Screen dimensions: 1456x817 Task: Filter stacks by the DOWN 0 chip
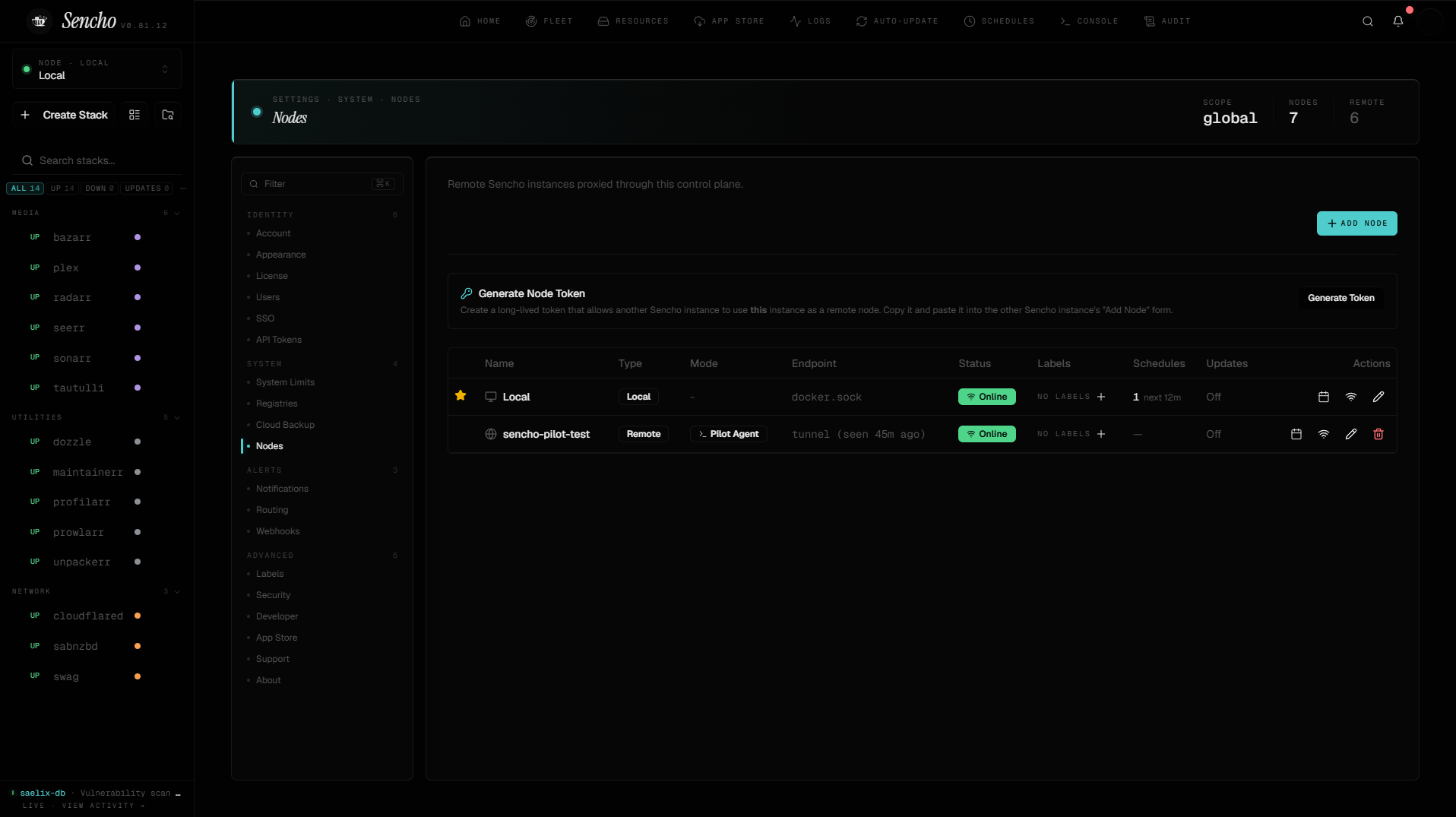coord(100,188)
